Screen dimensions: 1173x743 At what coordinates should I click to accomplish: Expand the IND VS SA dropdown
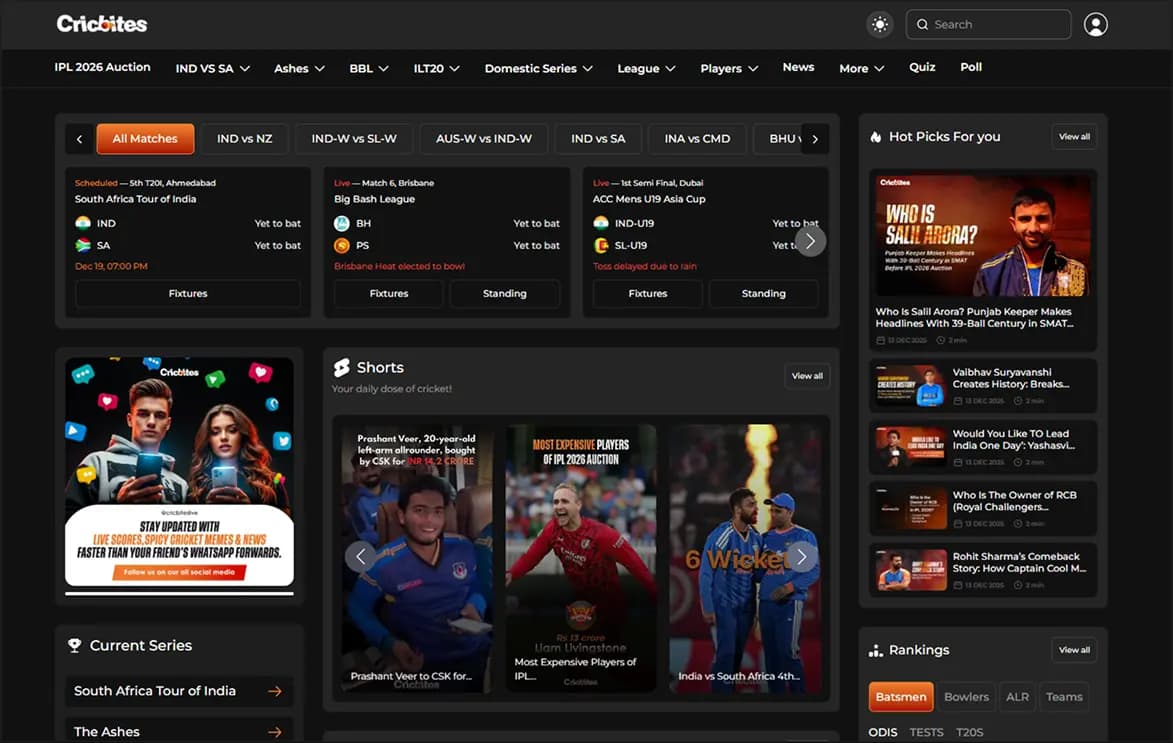(x=212, y=69)
